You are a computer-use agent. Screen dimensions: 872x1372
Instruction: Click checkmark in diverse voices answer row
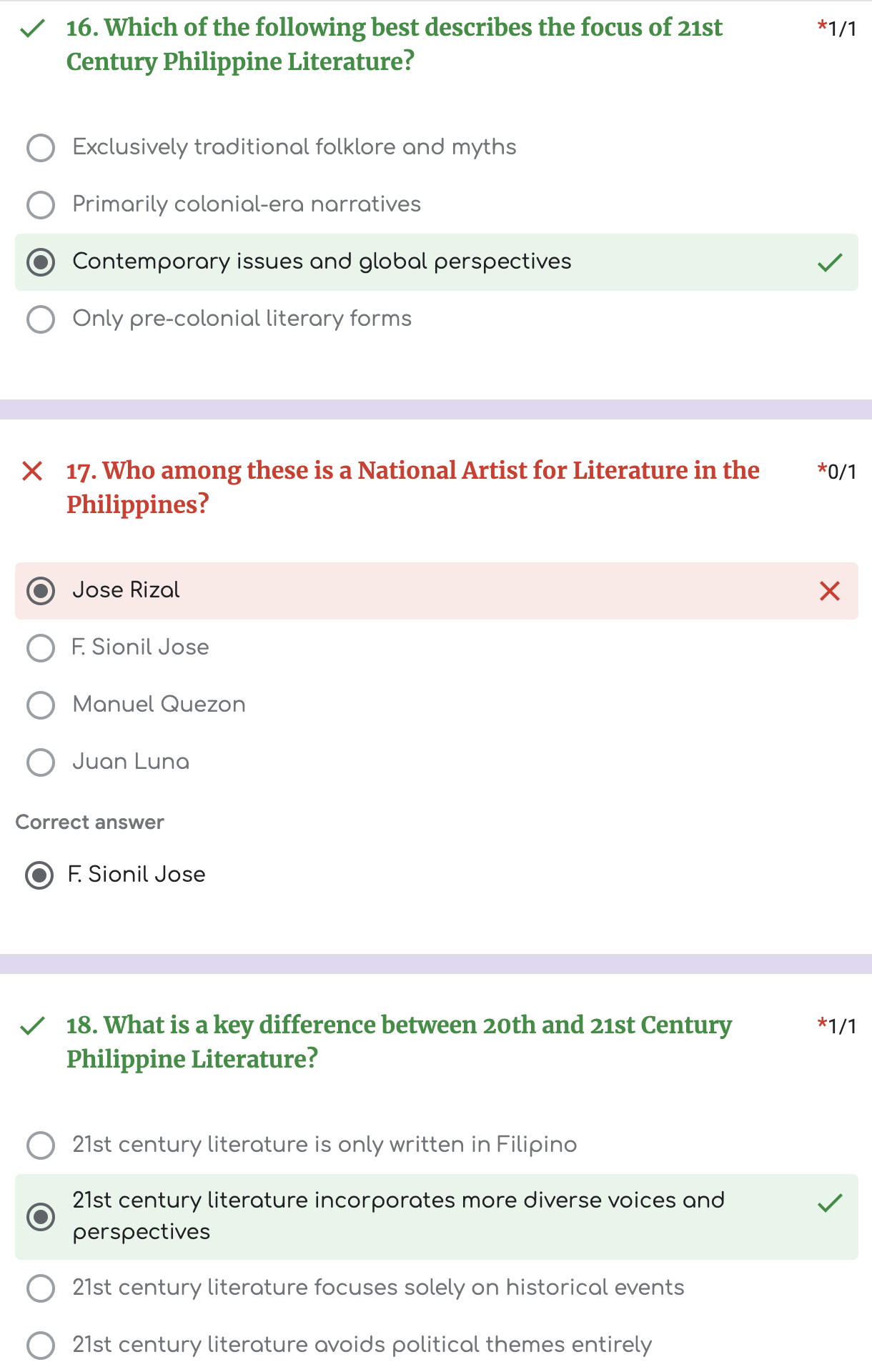point(830,1203)
